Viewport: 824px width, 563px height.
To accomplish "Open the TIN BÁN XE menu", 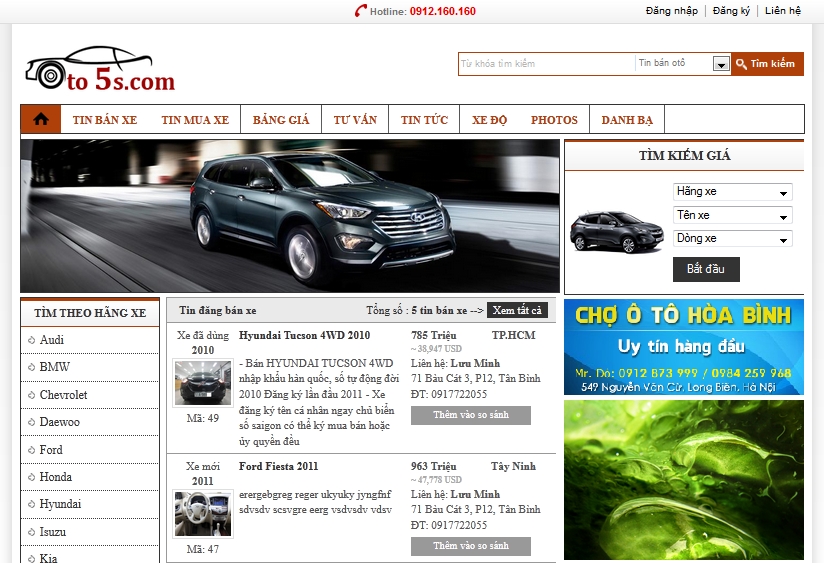I will [105, 120].
